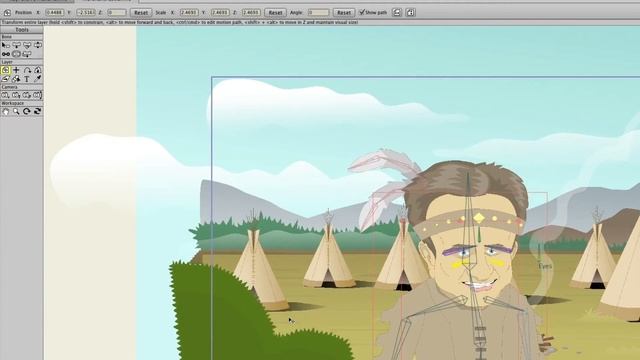Click the Flip Layer Vertically icon

pos(410,13)
